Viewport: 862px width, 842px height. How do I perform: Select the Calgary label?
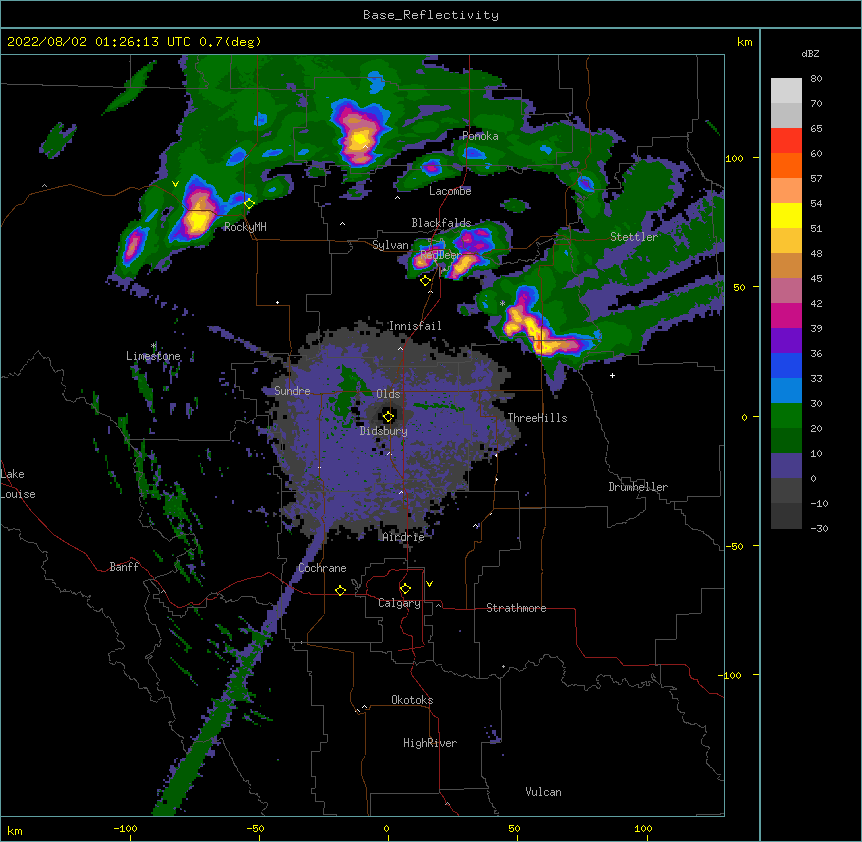[399, 603]
